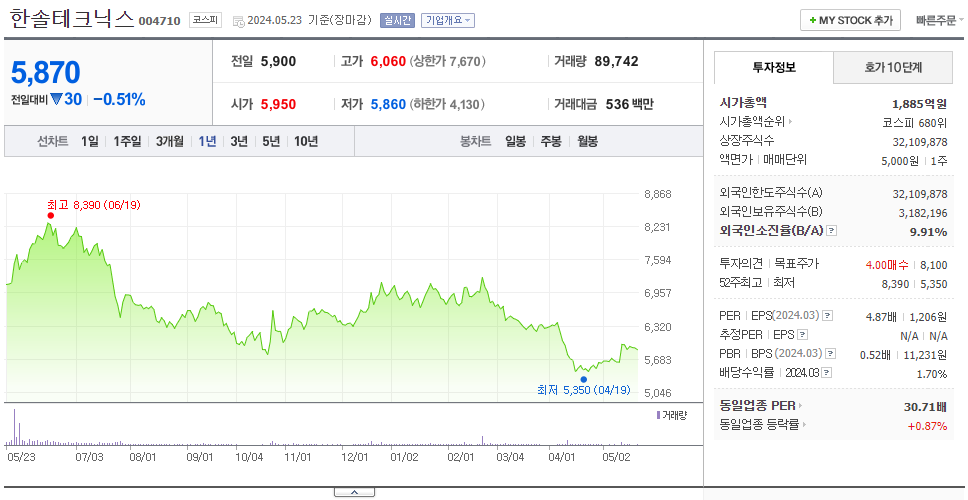Click the 8,868 price axis label
The height and width of the screenshot is (500, 968).
click(x=657, y=194)
